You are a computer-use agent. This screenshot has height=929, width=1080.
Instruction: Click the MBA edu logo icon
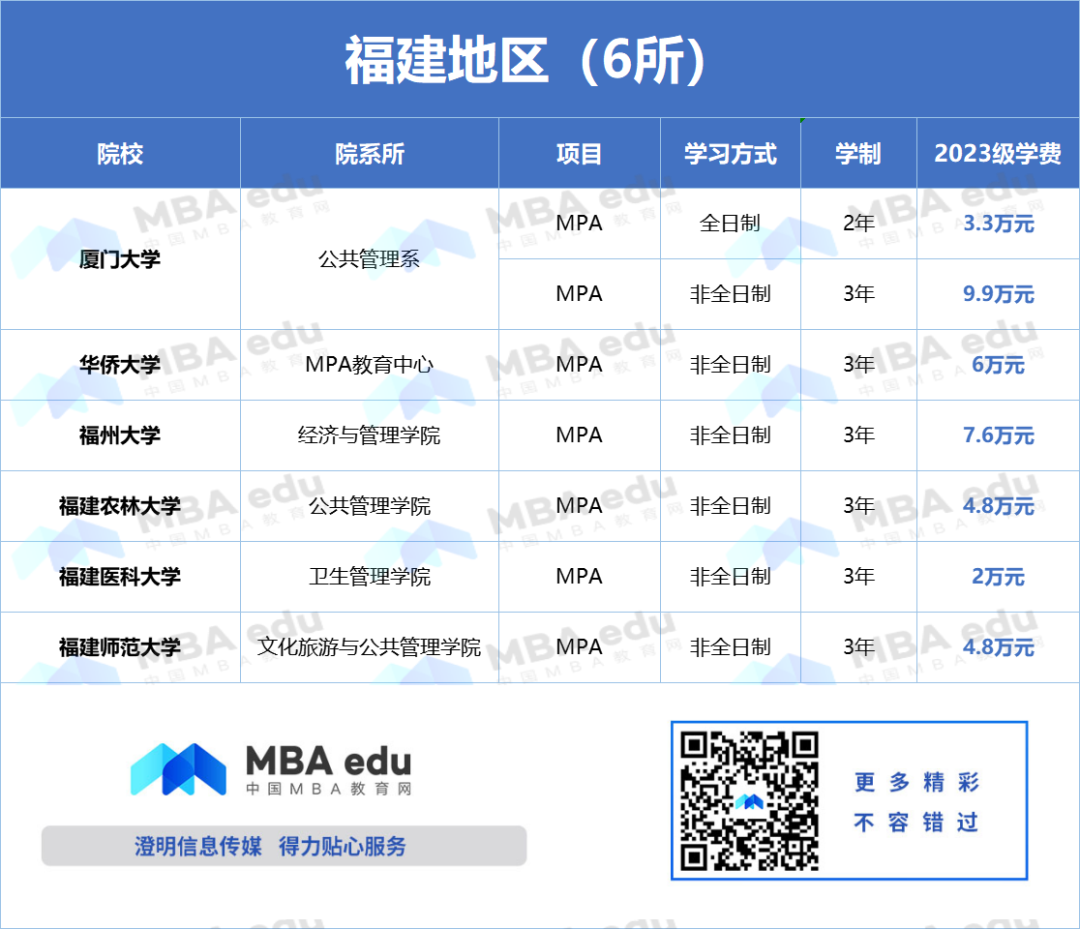tap(178, 769)
